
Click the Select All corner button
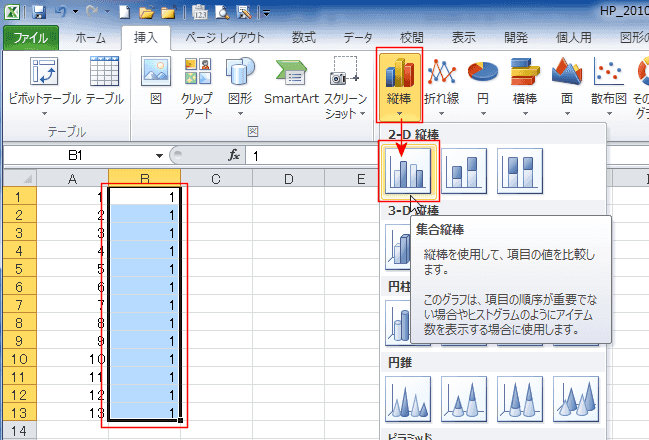click(x=20, y=178)
